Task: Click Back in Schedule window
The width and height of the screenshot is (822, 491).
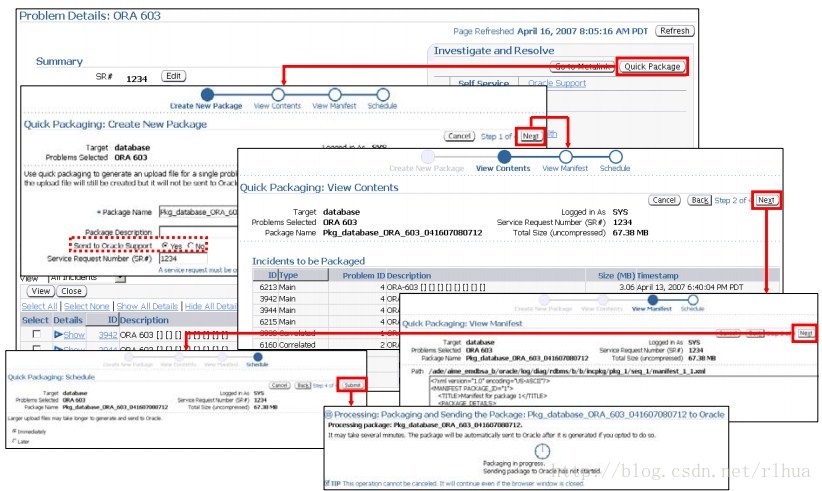Action: coord(303,385)
